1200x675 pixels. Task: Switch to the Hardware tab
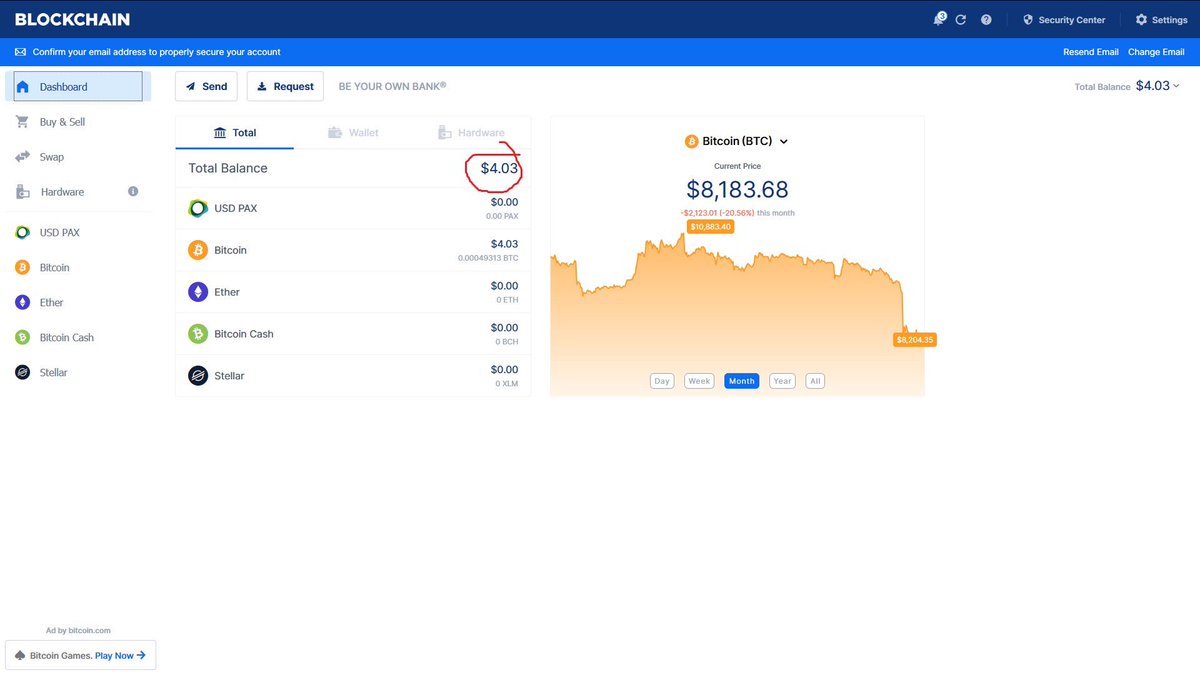click(471, 133)
